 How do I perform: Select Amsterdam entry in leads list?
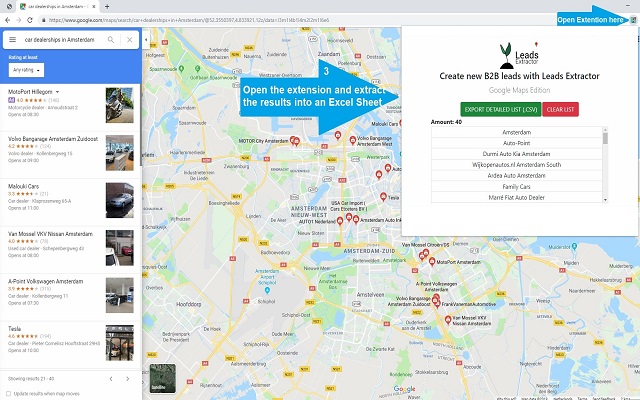tap(516, 132)
